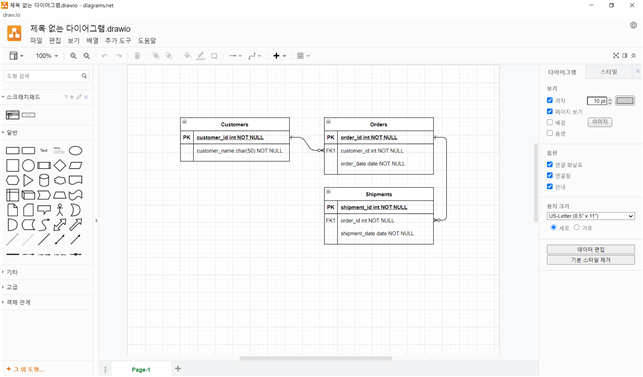Image resolution: width=643 pixels, height=377 pixels.
Task: Select the actor stick figure shape
Action: click(60, 210)
